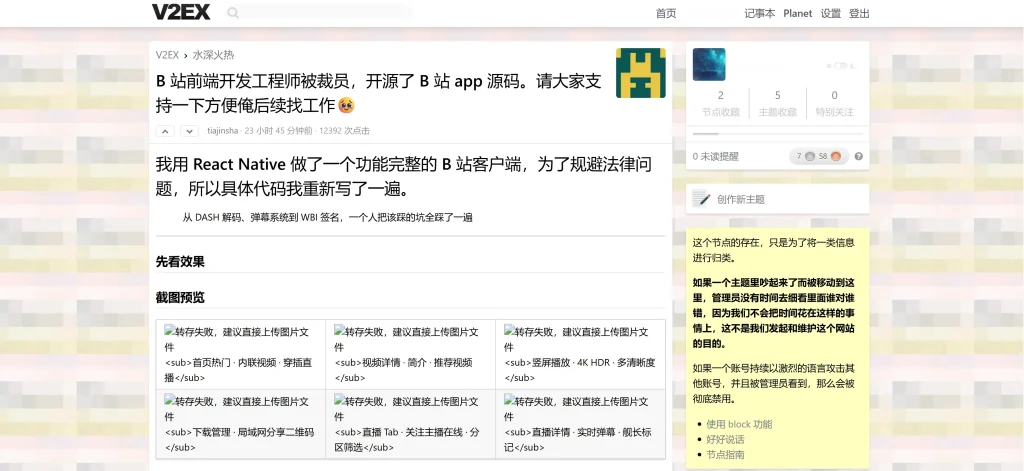Click the V2EX logo in the header
Image resolution: width=1024 pixels, height=471 pixels.
click(x=179, y=13)
